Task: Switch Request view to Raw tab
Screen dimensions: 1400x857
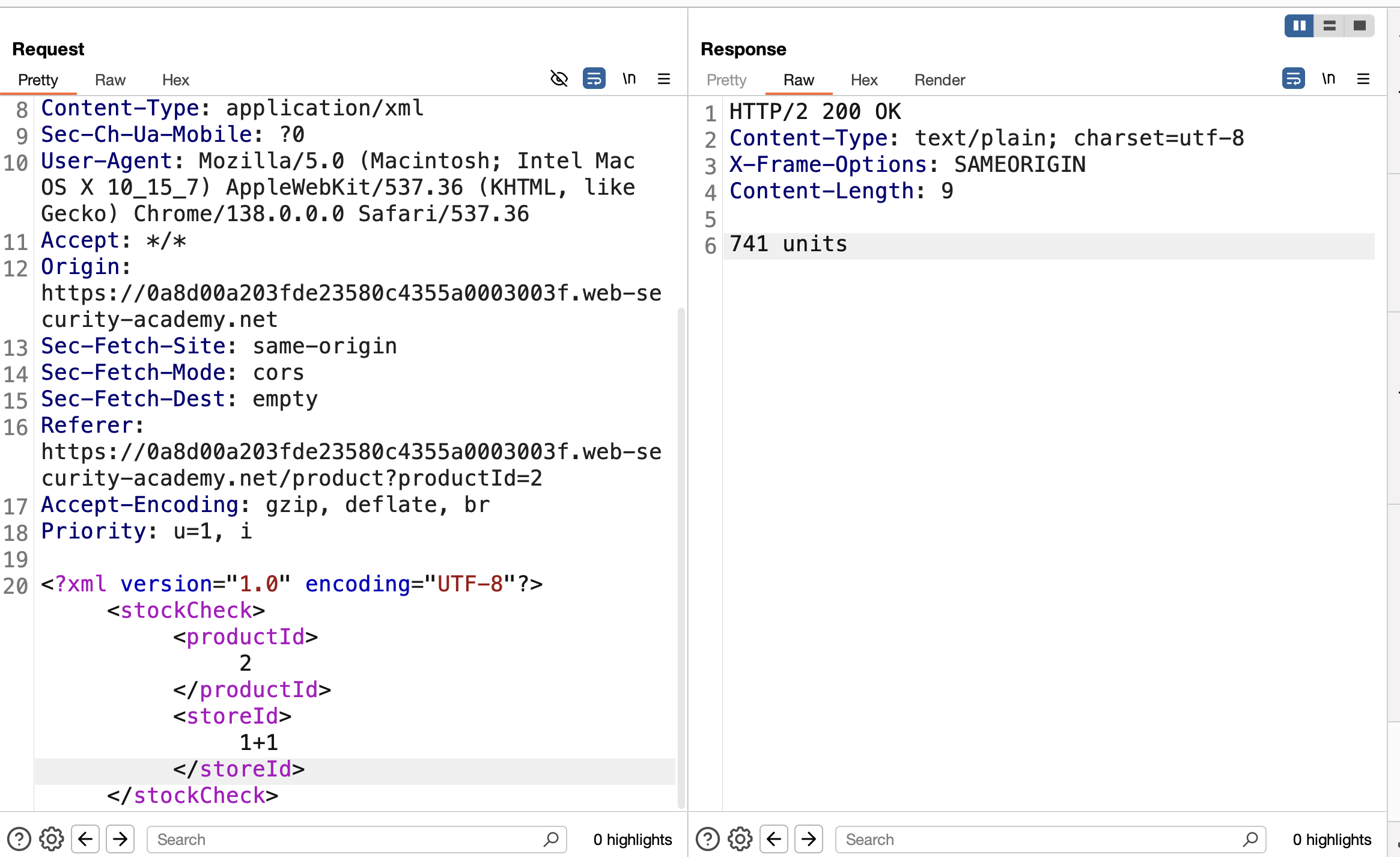Action: click(110, 80)
